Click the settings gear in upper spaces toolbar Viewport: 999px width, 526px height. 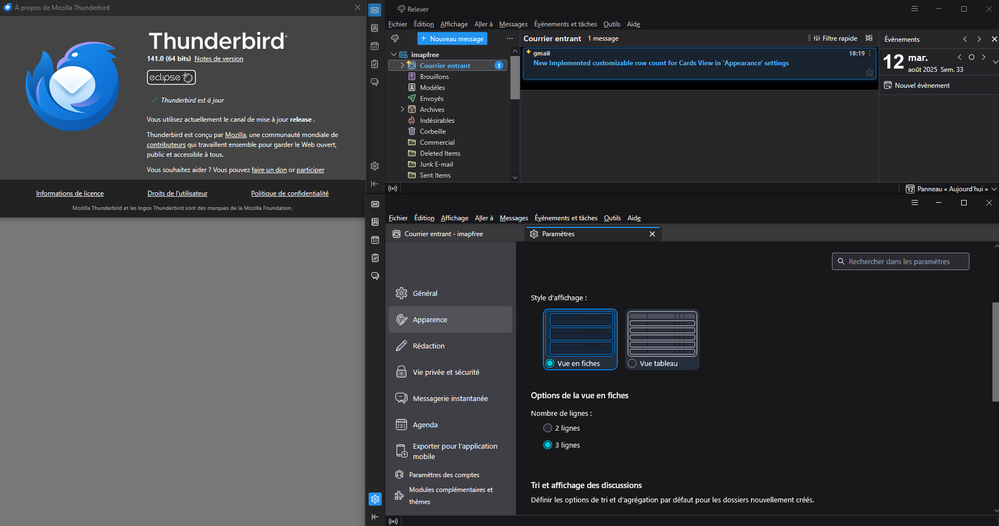[374, 166]
